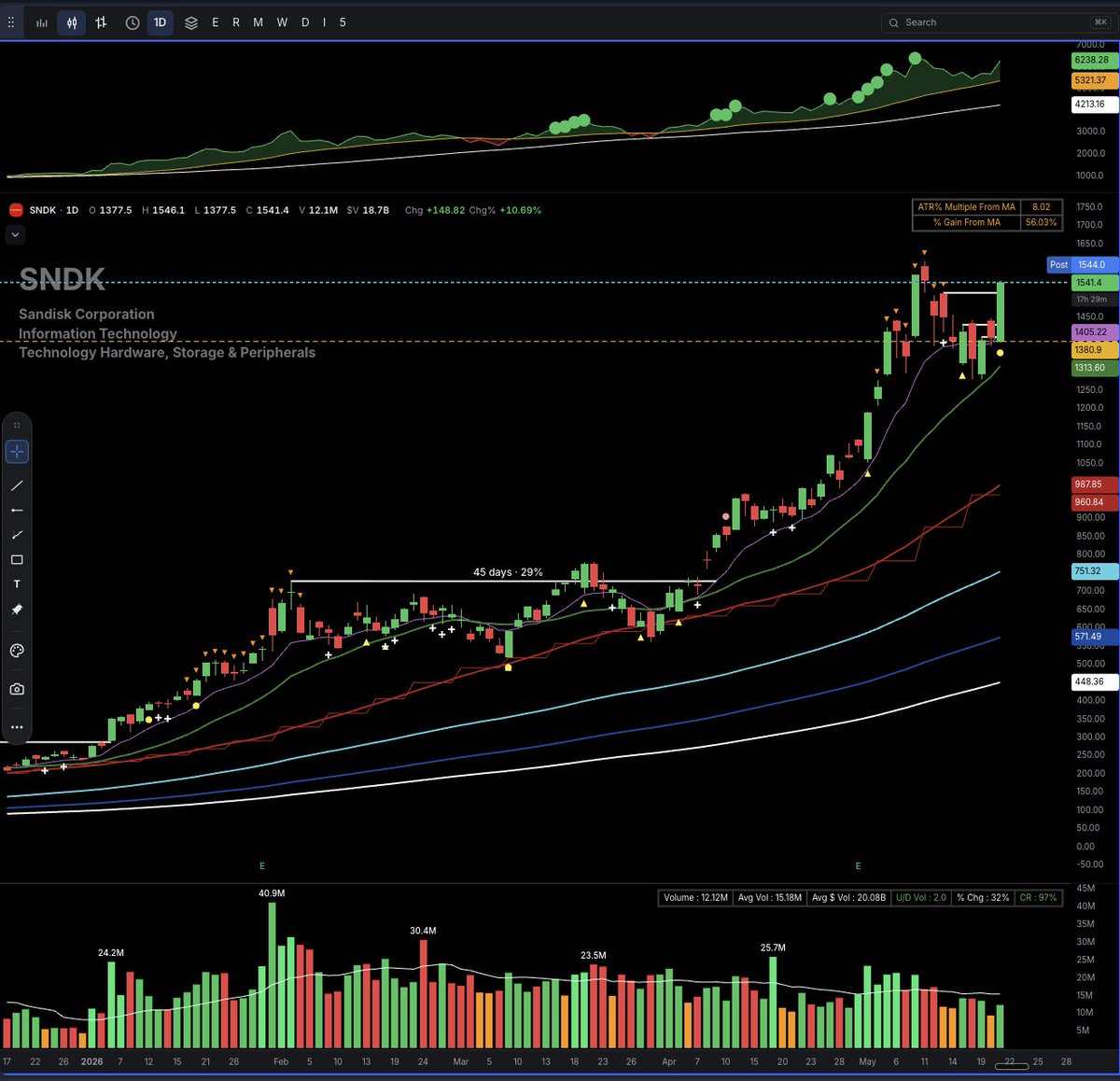The width and height of the screenshot is (1120, 1081).
Task: Click the I toolbar button
Action: (324, 22)
